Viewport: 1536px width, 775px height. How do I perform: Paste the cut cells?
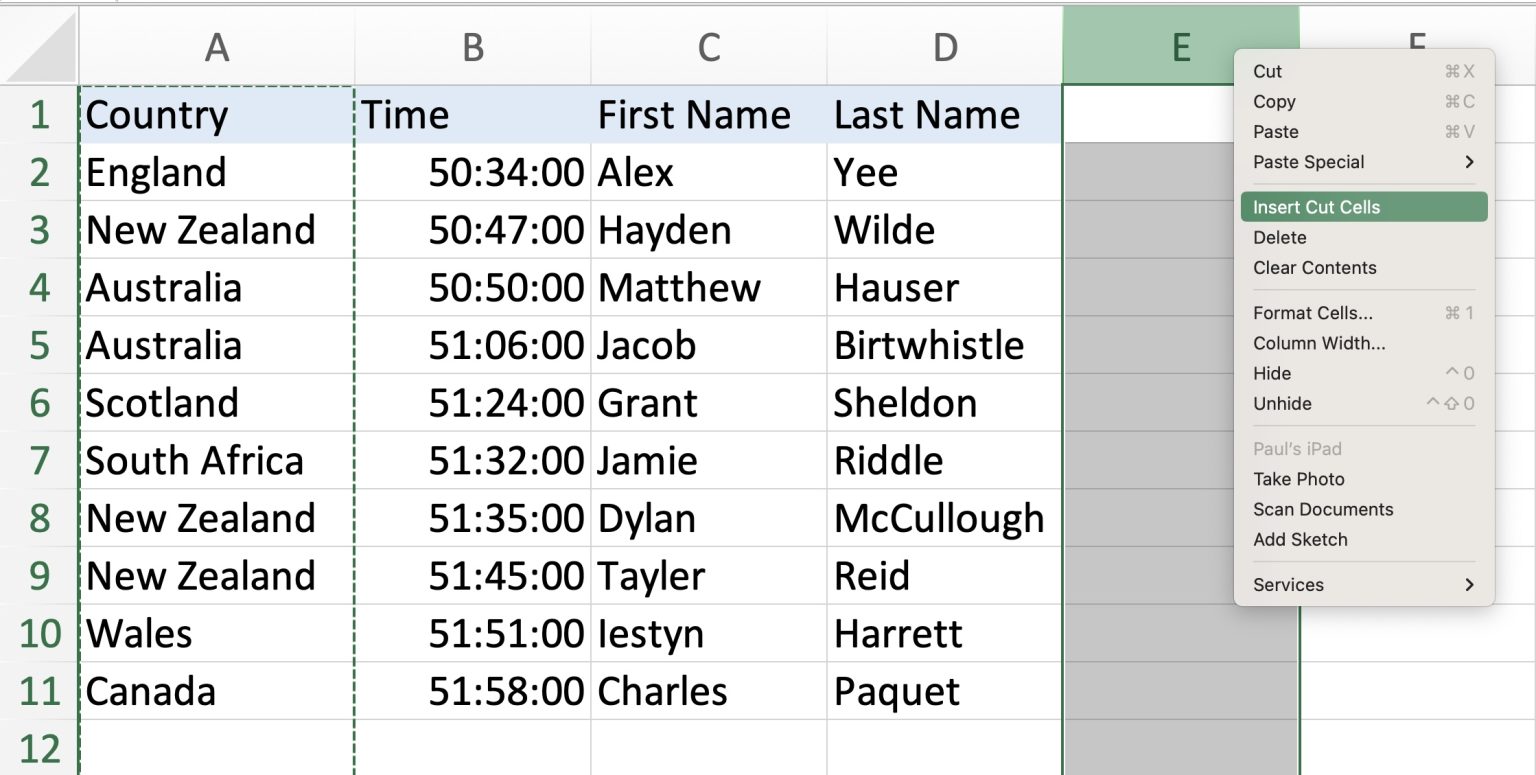(1275, 131)
